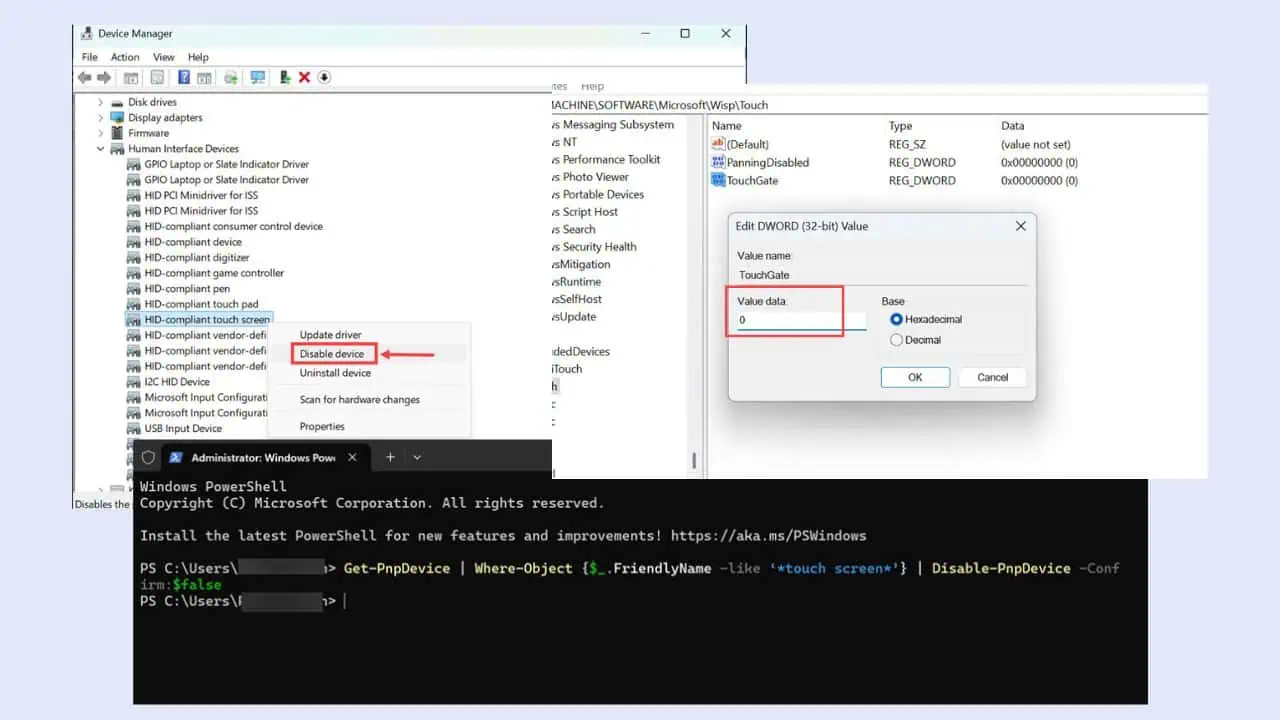Close the Edit DWORD dialog with X
Image resolution: width=1280 pixels, height=720 pixels.
point(1020,226)
